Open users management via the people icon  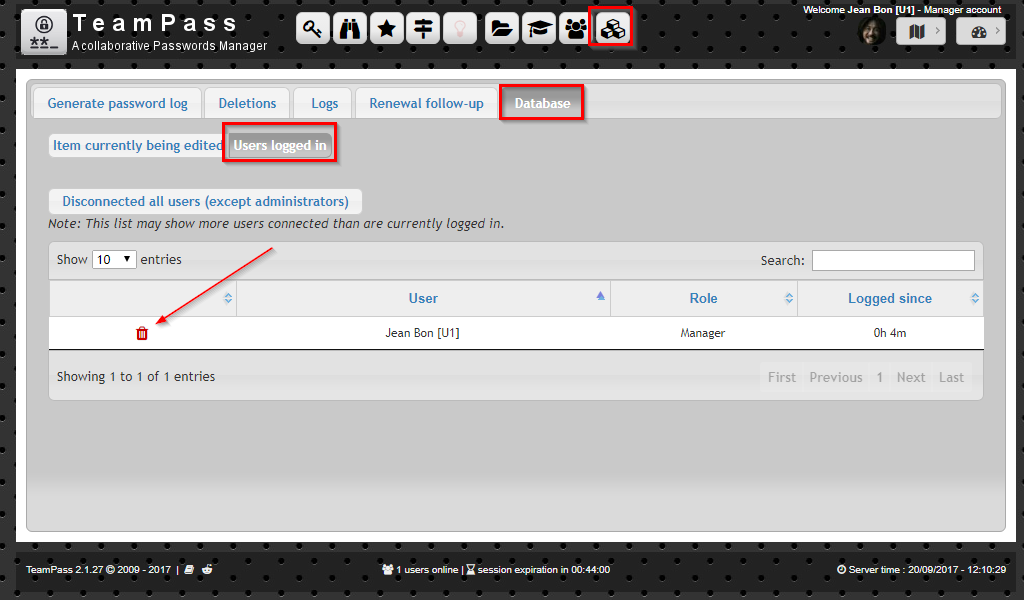(575, 28)
